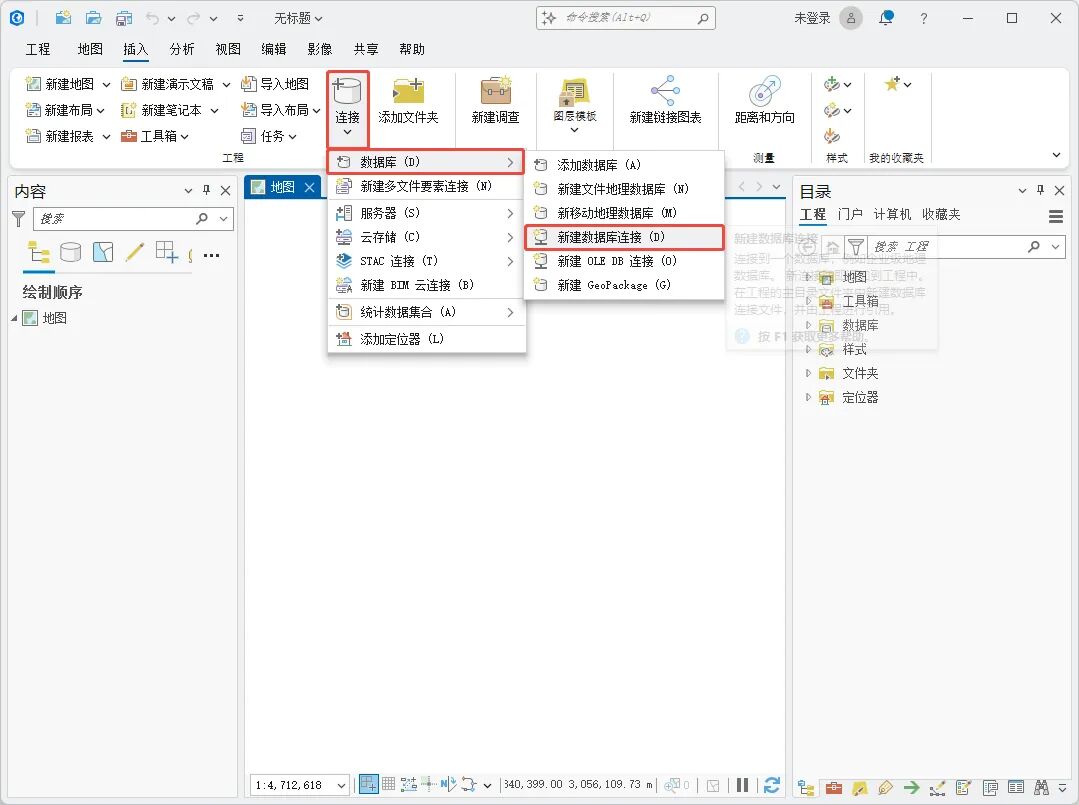Switch to the 地图 ribbon tab
The image size is (1079, 805).
click(90, 49)
